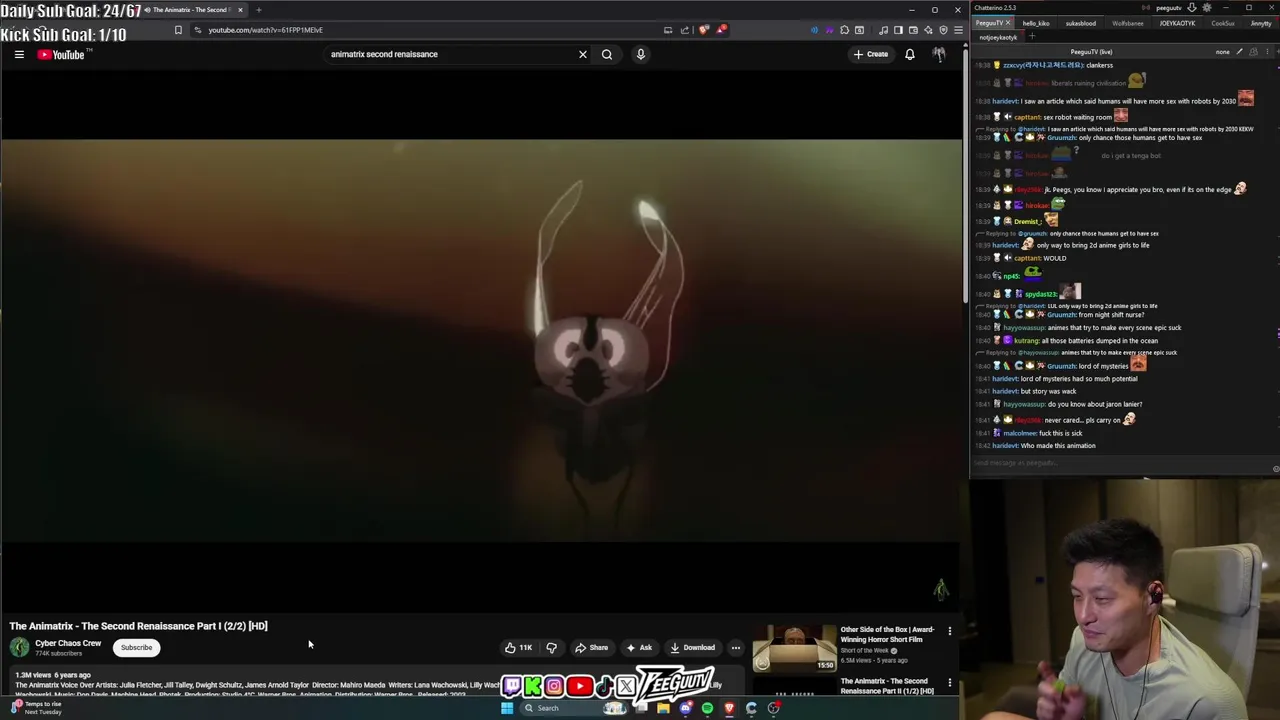Switch to hello_kiko tab in Chatterino
This screenshot has width=1280, height=720.
(1036, 23)
